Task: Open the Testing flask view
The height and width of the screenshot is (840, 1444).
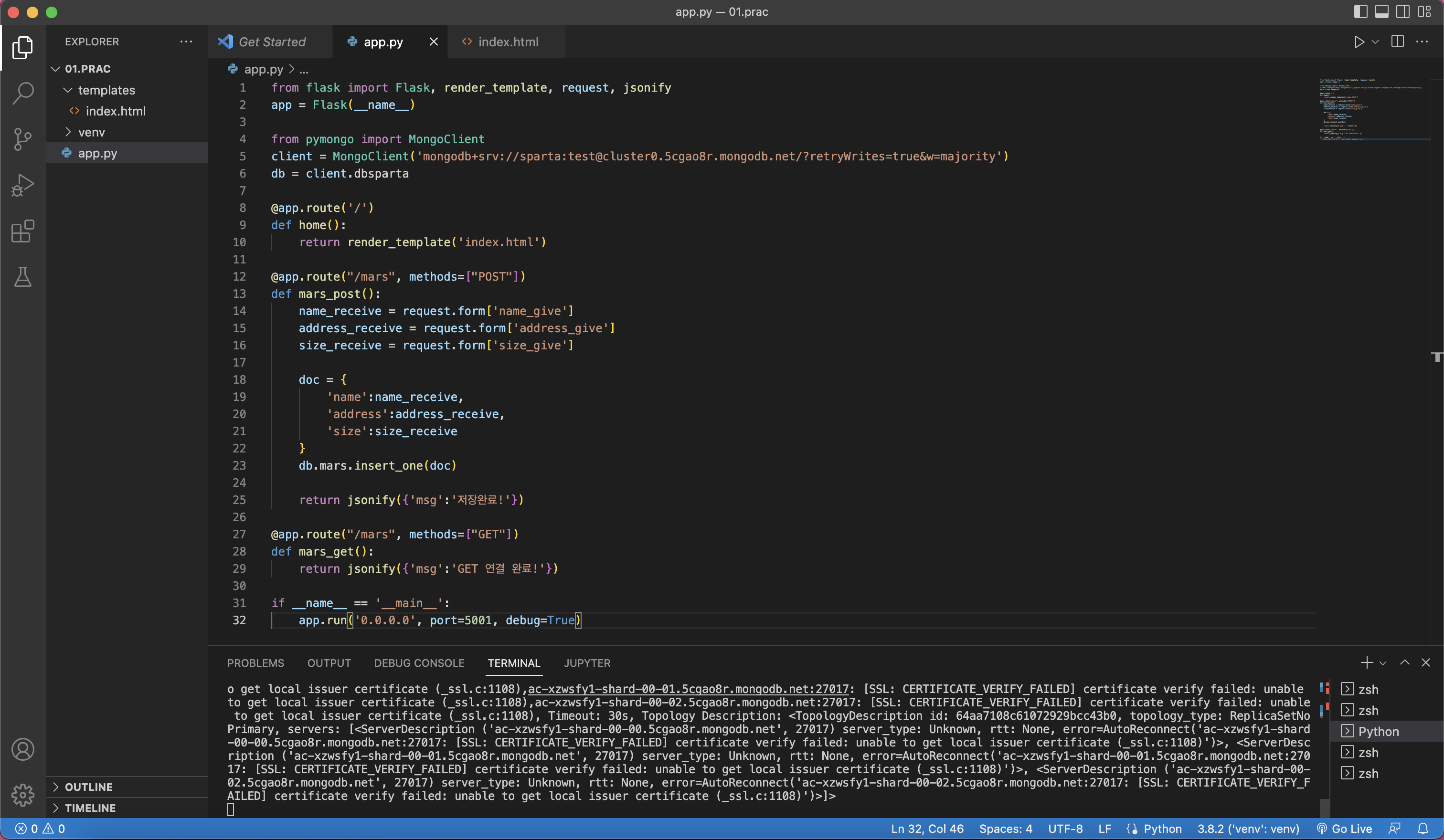Action: pyautogui.click(x=22, y=277)
